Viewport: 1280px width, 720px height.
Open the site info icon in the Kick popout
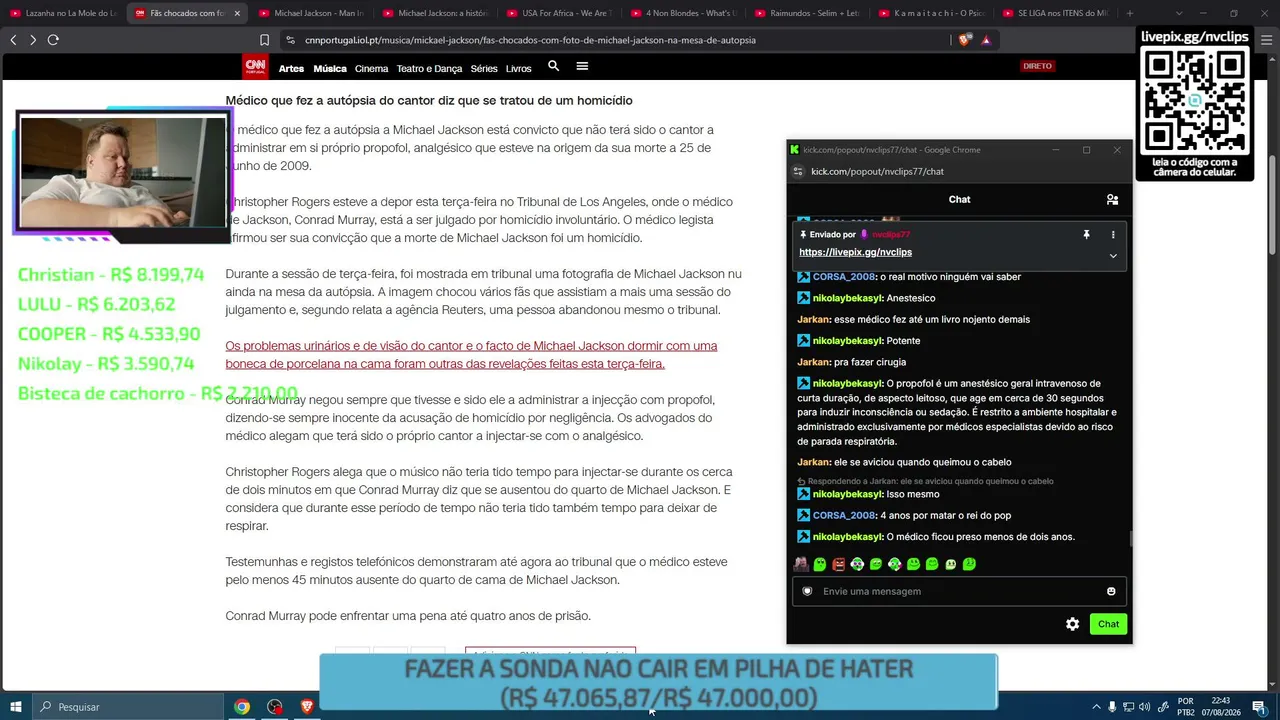point(798,171)
